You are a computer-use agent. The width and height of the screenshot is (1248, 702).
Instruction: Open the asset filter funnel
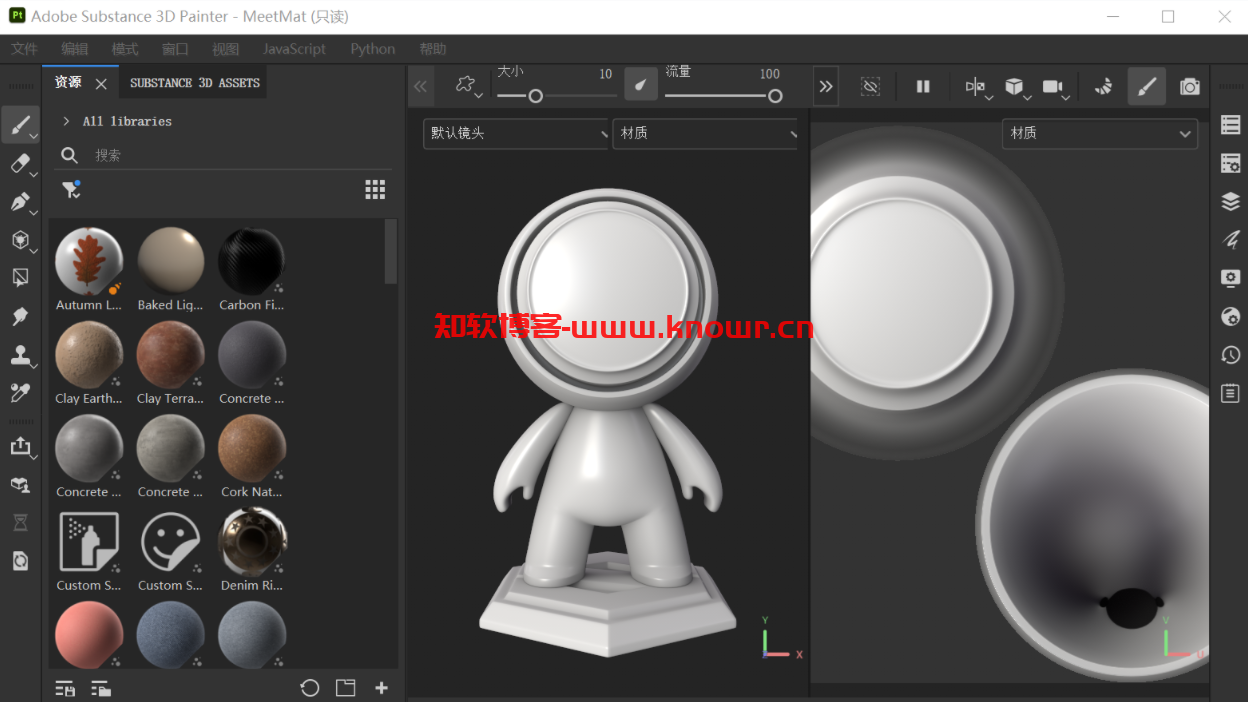[x=71, y=189]
